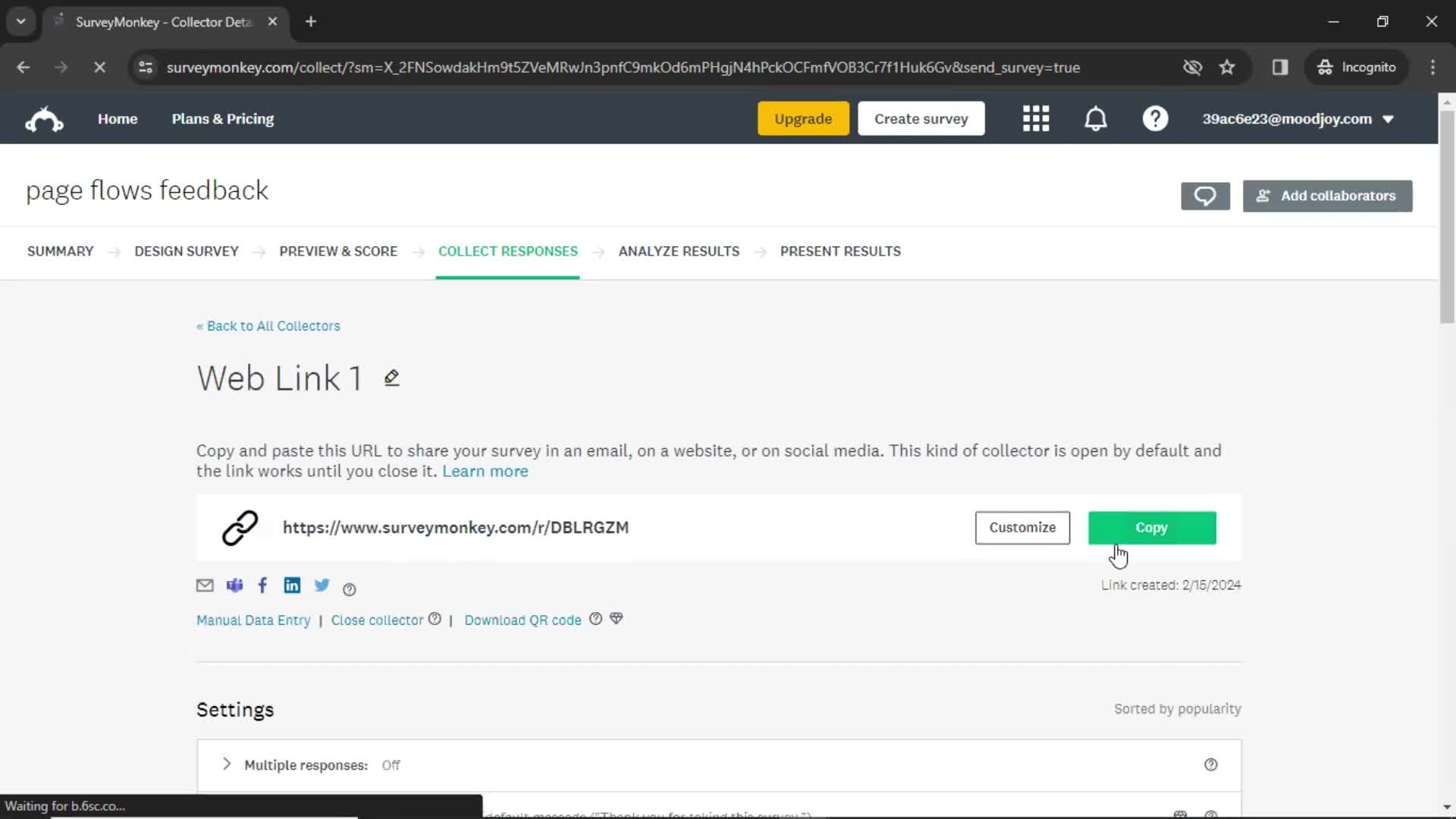Expand the Multiple responses settings row
Viewport: 1456px width, 819px height.
click(x=227, y=765)
